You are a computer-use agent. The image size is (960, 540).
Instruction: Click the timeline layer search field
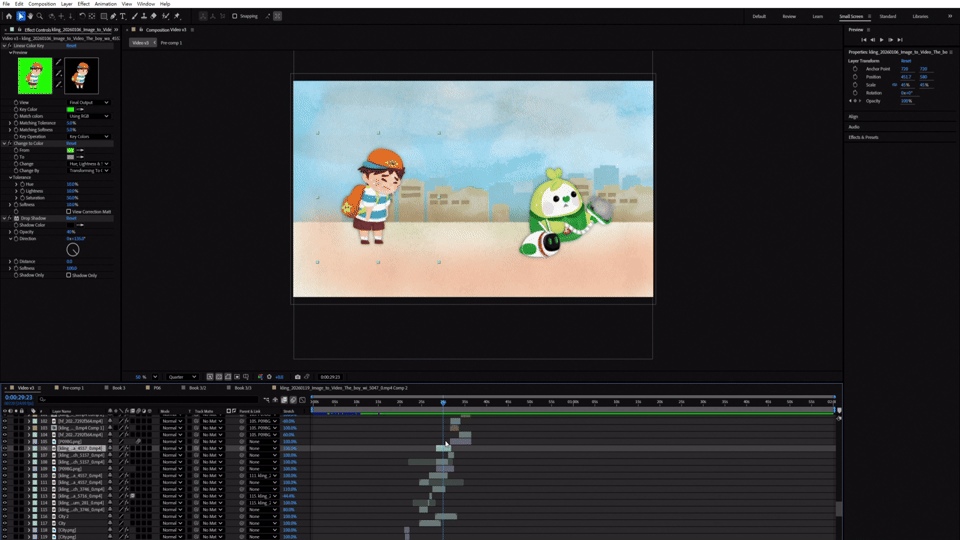pos(147,400)
